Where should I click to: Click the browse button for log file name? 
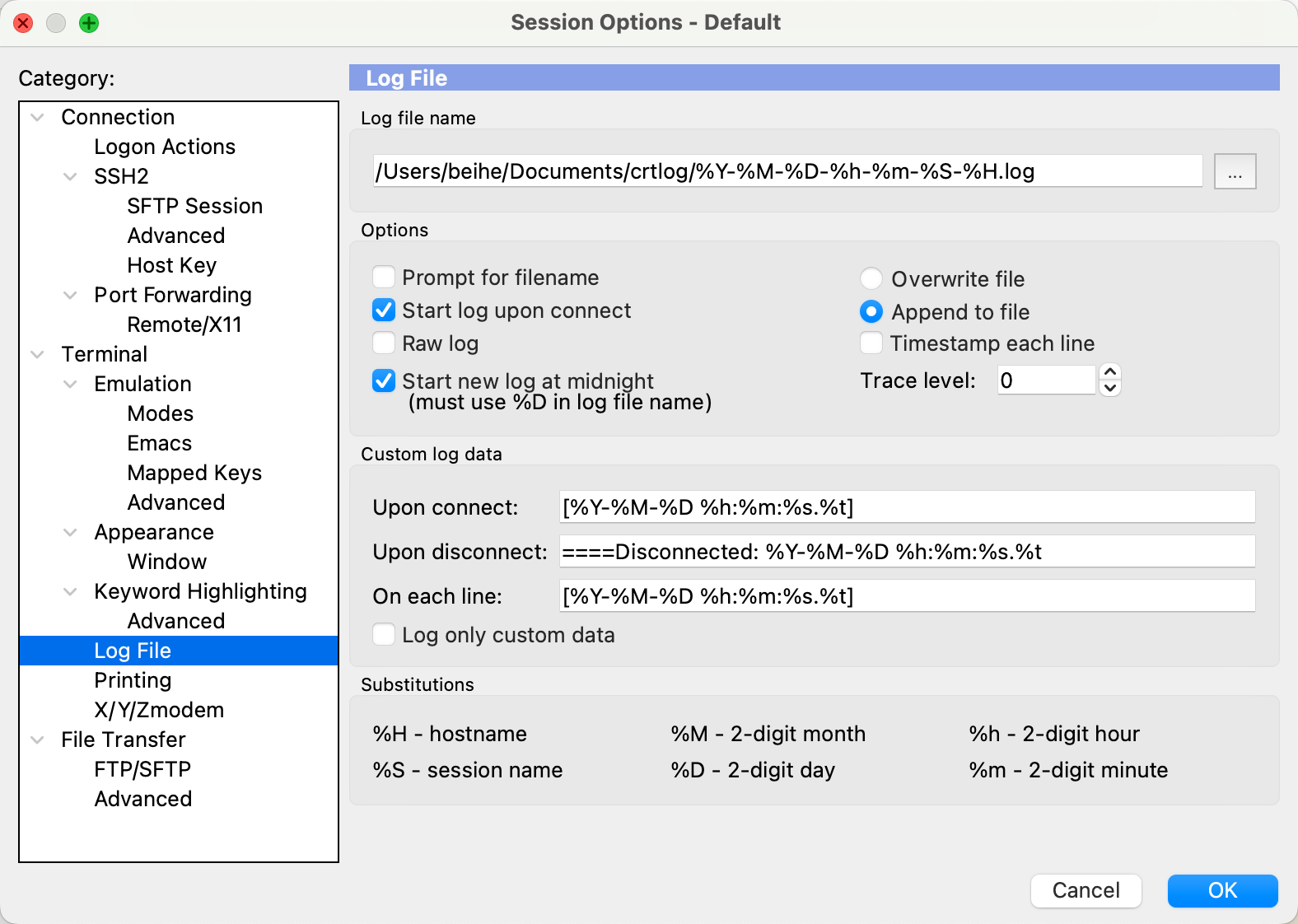click(x=1234, y=172)
